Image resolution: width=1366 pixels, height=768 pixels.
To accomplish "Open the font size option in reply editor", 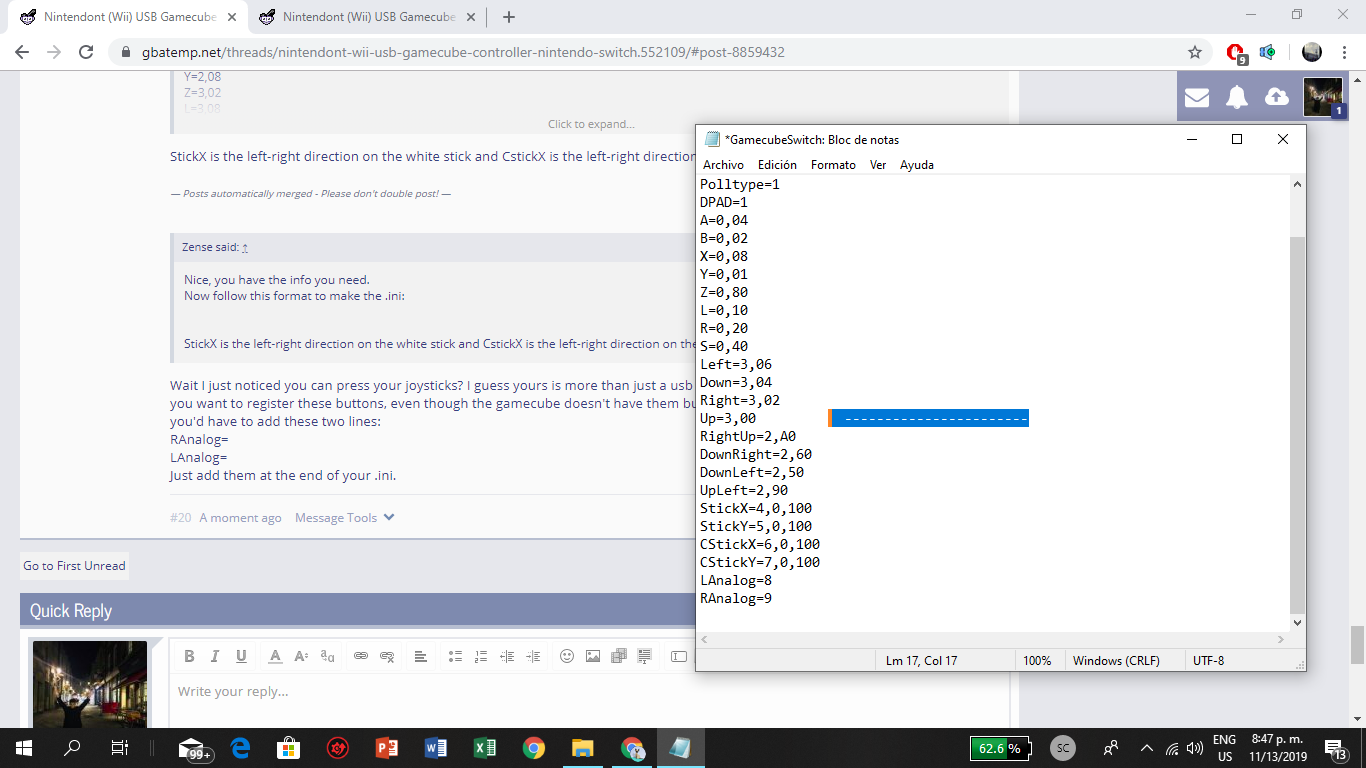I will (x=301, y=656).
